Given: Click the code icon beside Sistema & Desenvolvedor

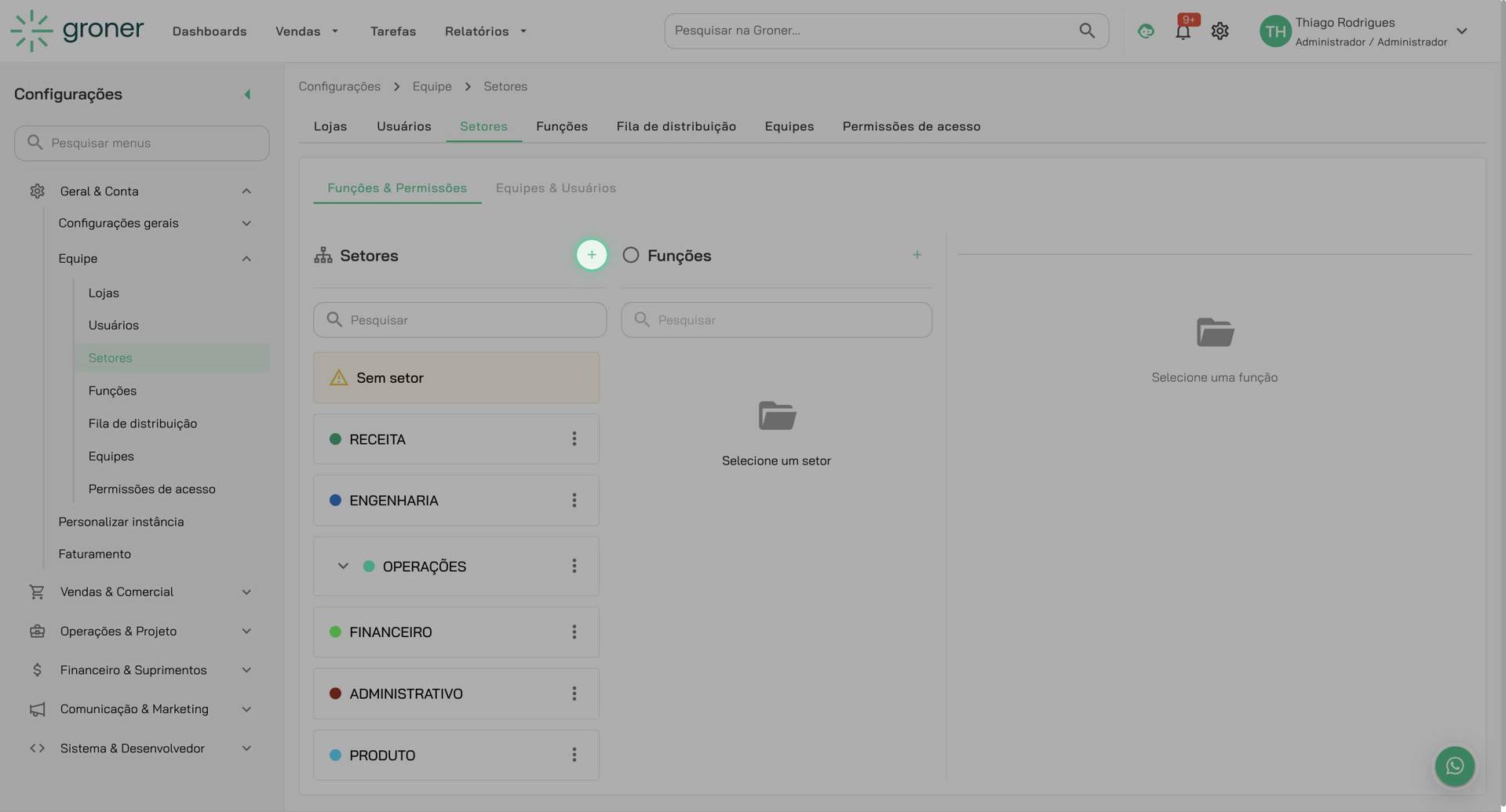Looking at the screenshot, I should tap(36, 748).
